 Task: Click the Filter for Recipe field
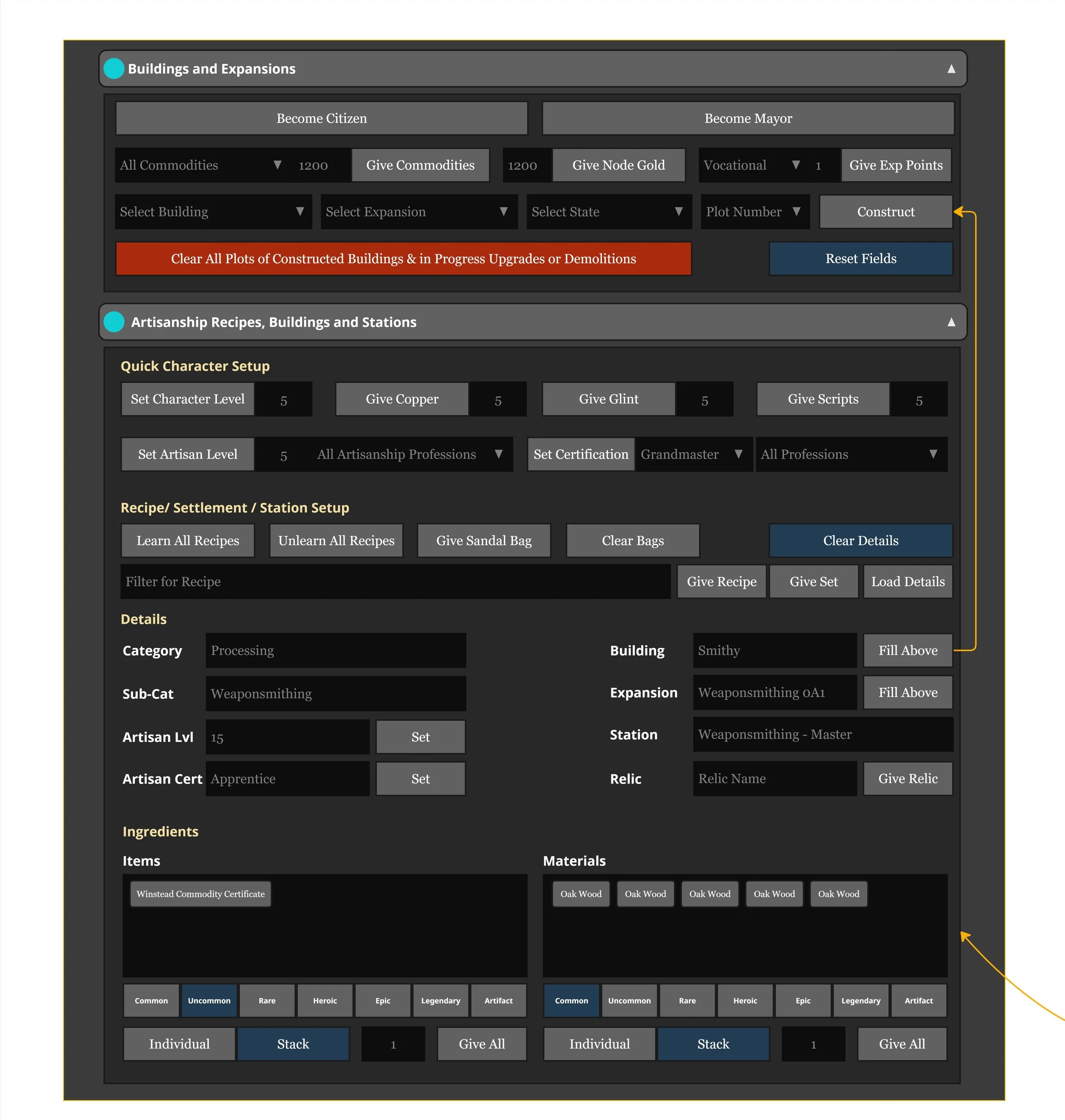pos(395,582)
